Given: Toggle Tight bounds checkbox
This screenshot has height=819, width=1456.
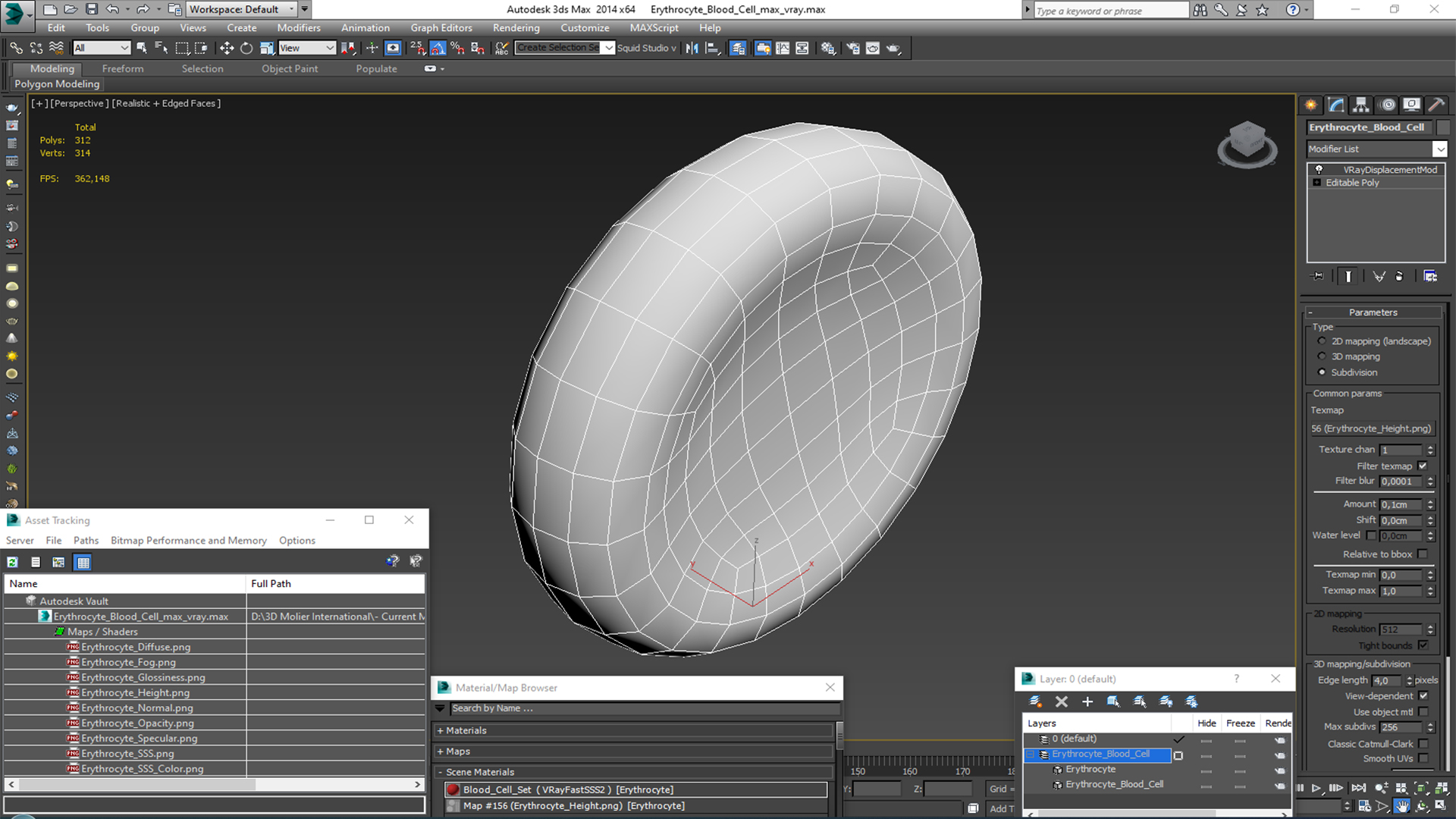Looking at the screenshot, I should point(1423,645).
